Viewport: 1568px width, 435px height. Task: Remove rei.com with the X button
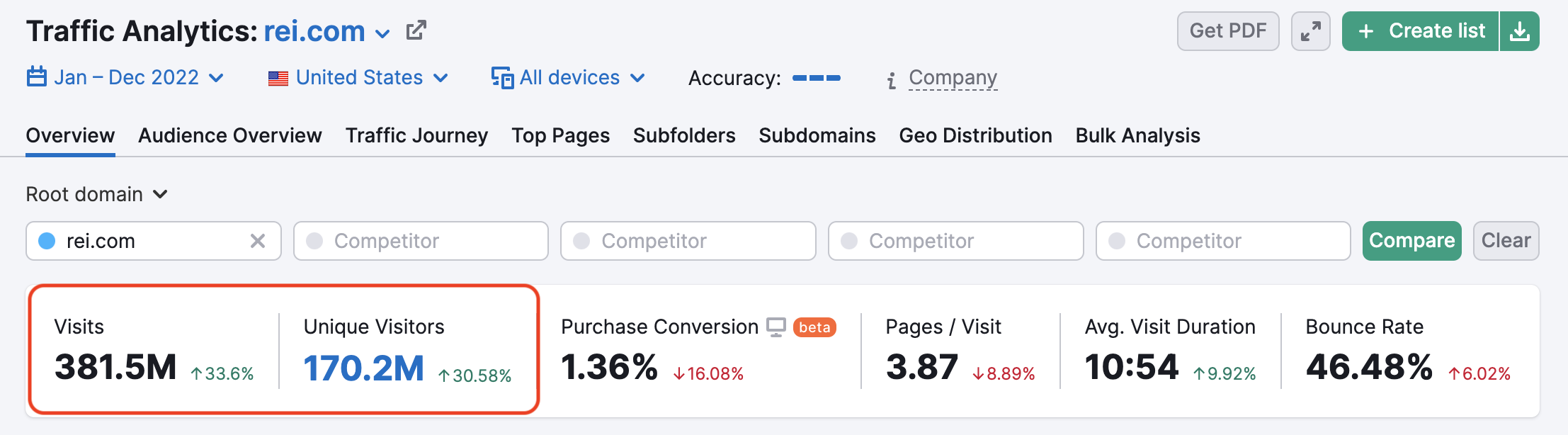[258, 241]
